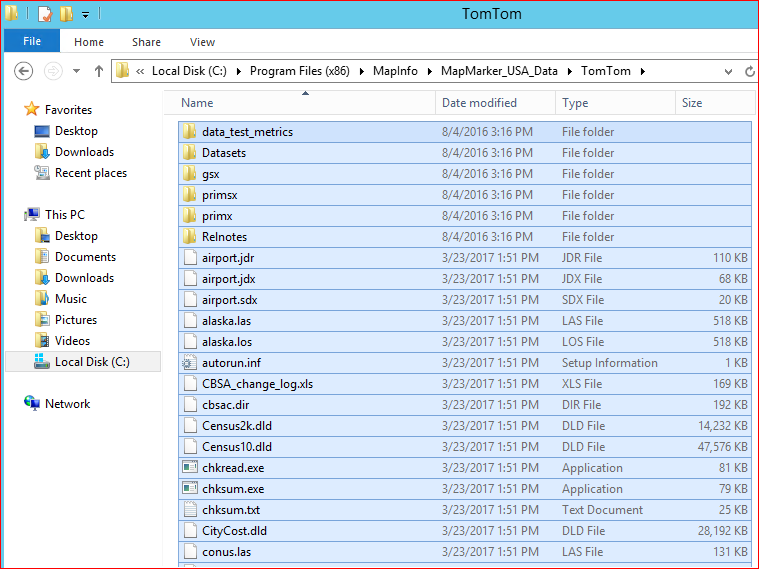
Task: Click the Properties icon in title bar
Action: pyautogui.click(x=45, y=14)
